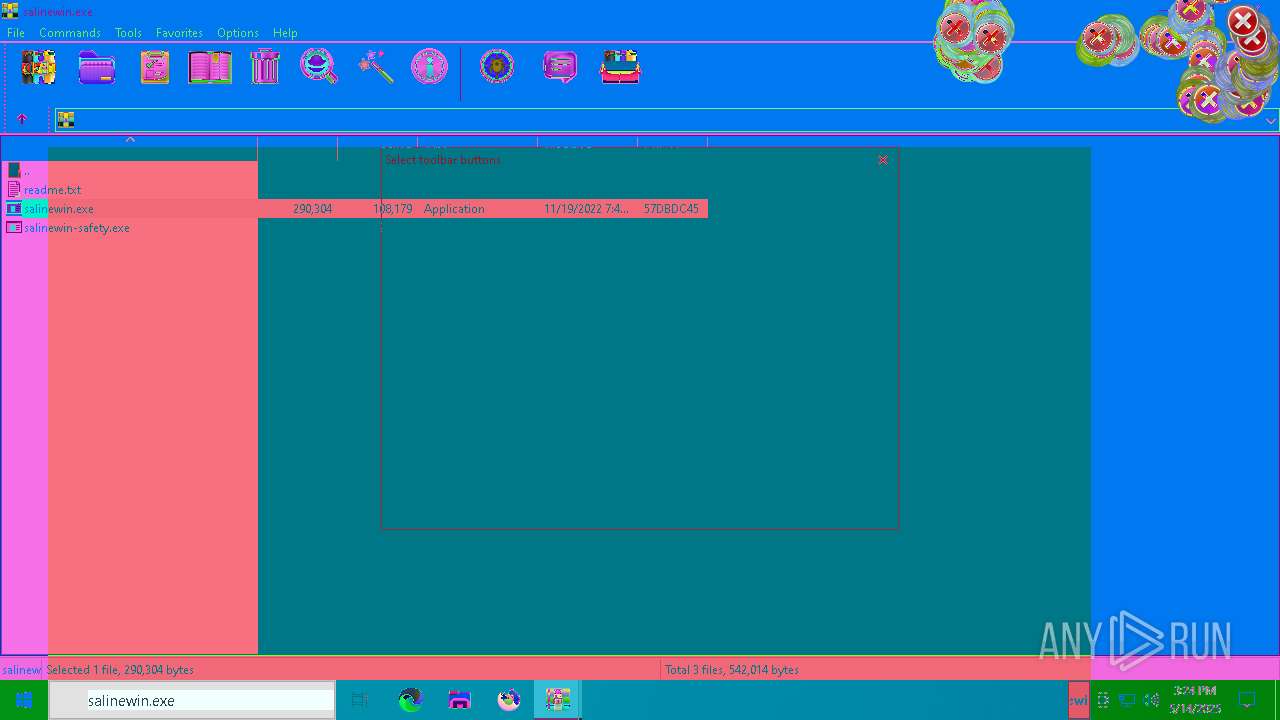Viewport: 1280px width, 720px height.
Task: Click the Select toolbar buttons title
Action: coord(443,160)
